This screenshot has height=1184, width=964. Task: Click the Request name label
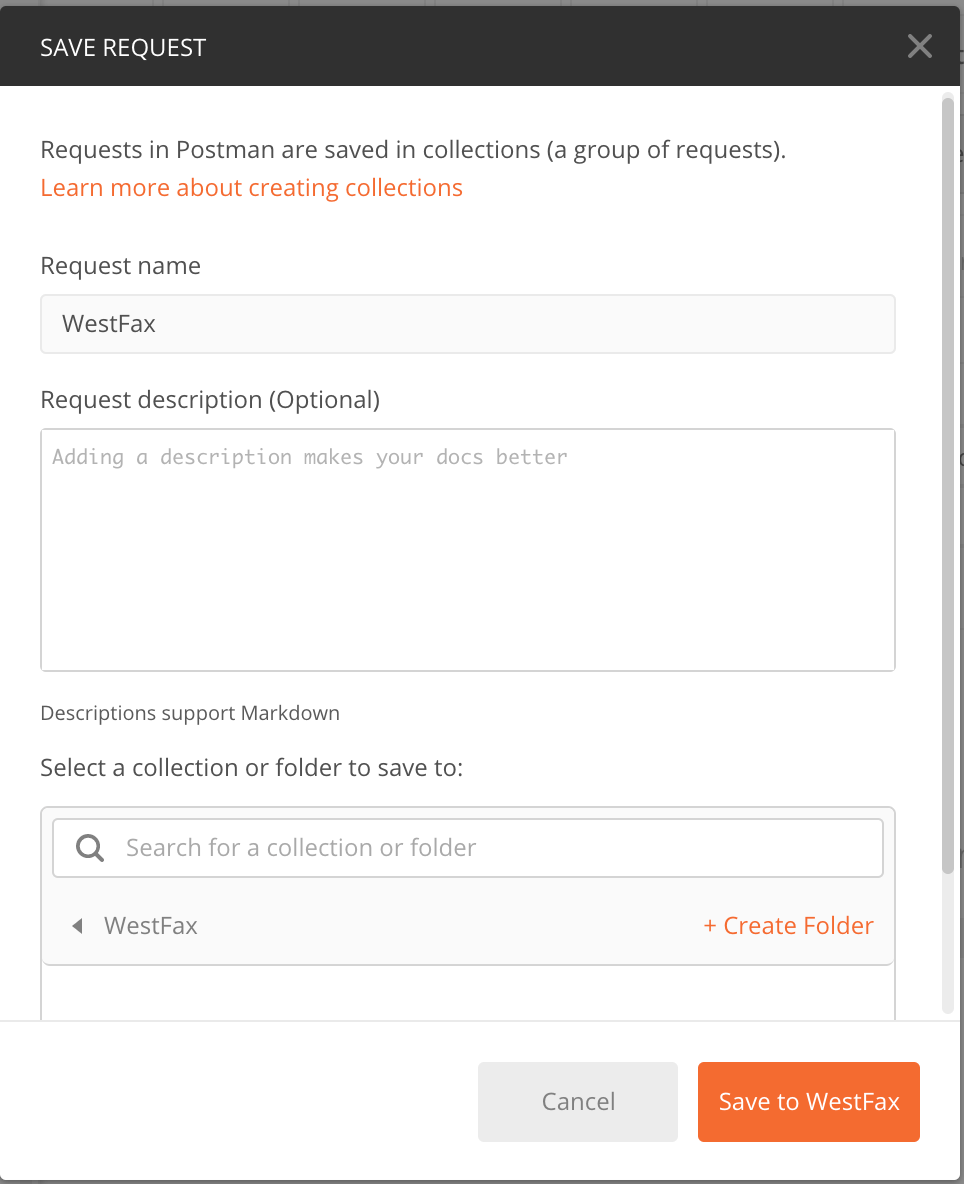point(120,265)
